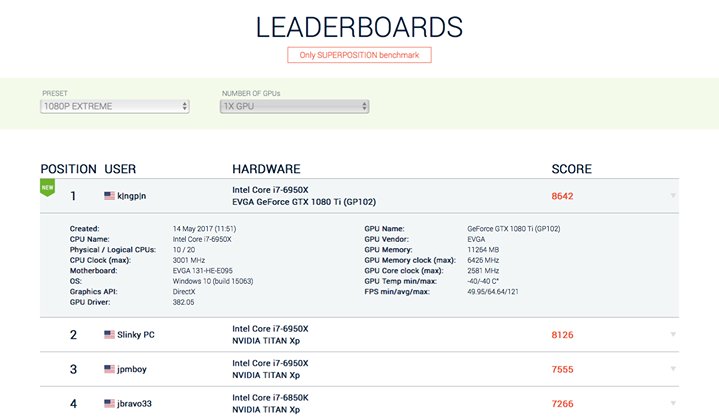719x417 pixels.
Task: Click the OS value Windows 10 (build 15063)
Action: point(213,281)
